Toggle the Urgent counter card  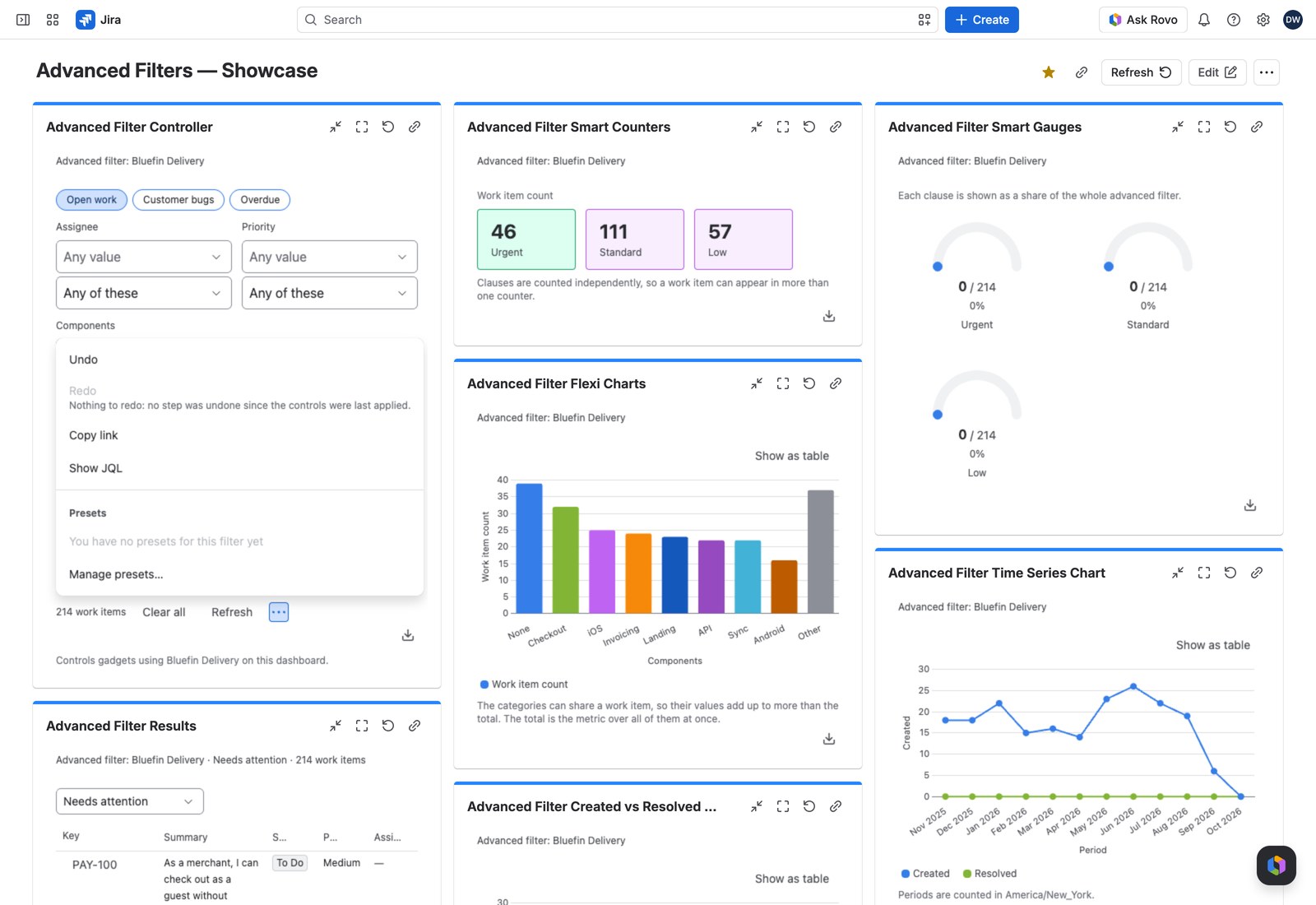(x=526, y=239)
